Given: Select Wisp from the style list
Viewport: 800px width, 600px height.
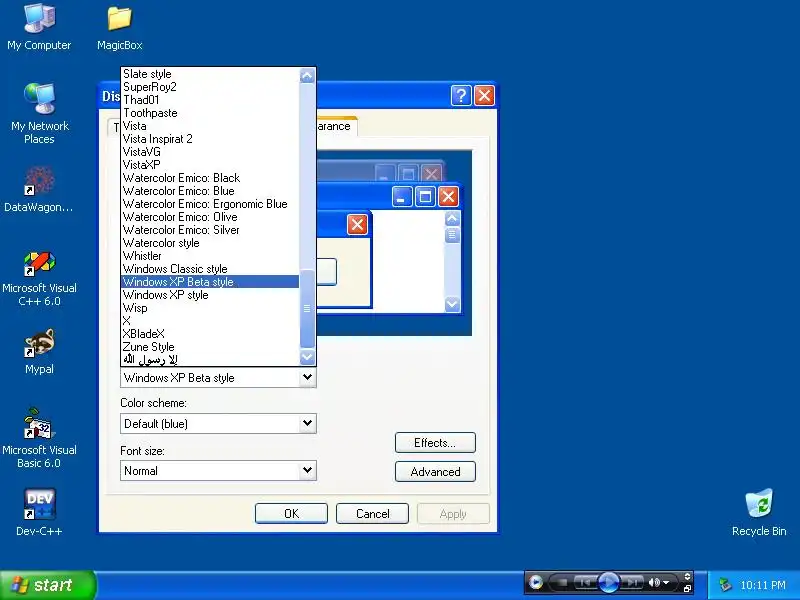Looking at the screenshot, I should [210, 308].
